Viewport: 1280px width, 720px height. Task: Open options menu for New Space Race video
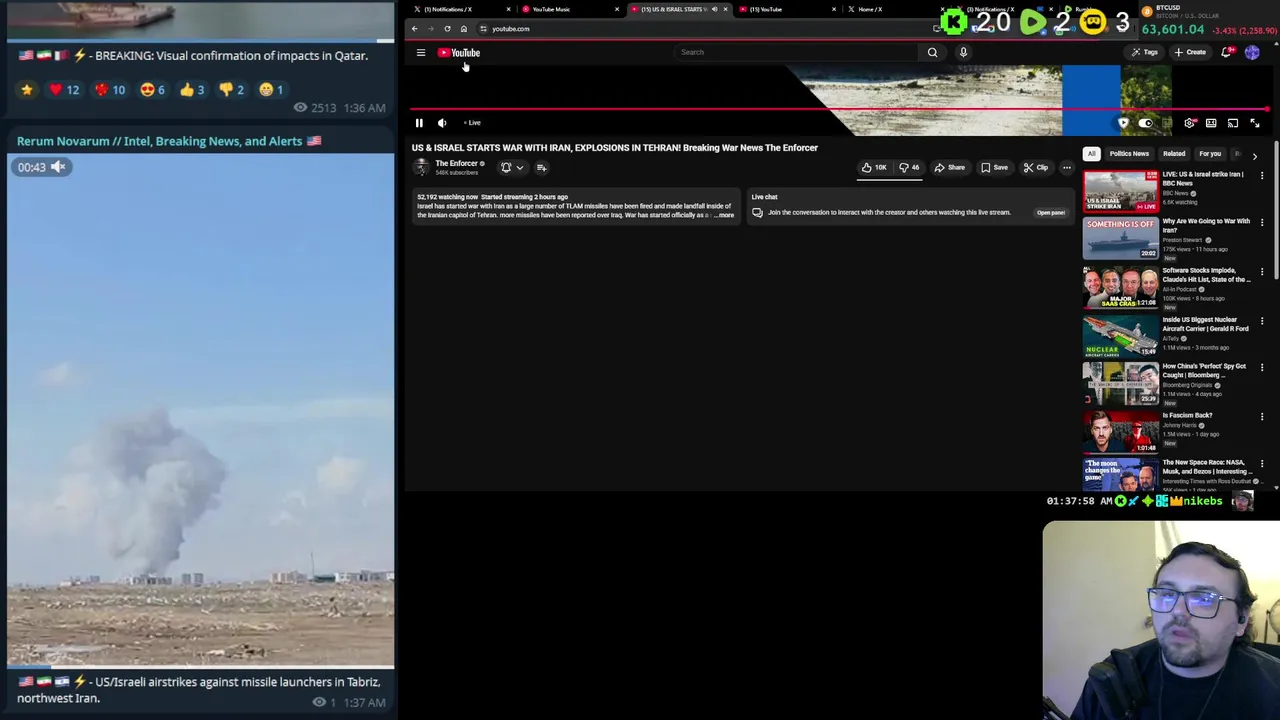click(x=1262, y=464)
